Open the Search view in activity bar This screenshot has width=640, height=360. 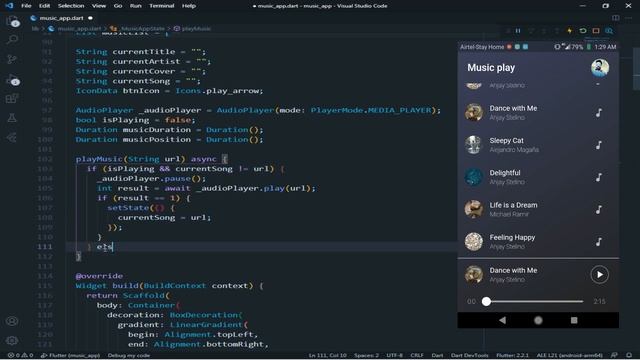pos(12,40)
